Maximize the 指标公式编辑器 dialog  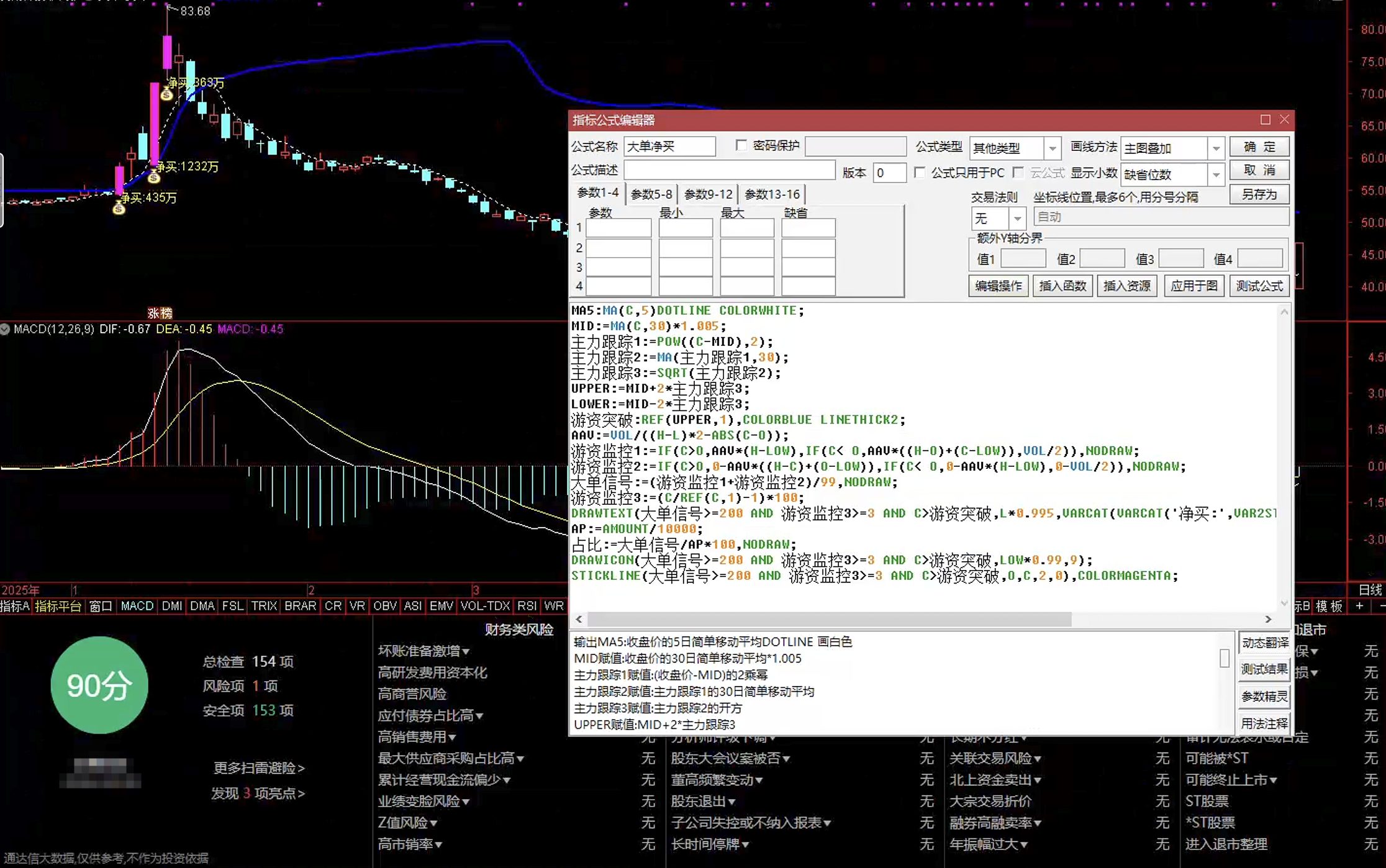[1265, 119]
